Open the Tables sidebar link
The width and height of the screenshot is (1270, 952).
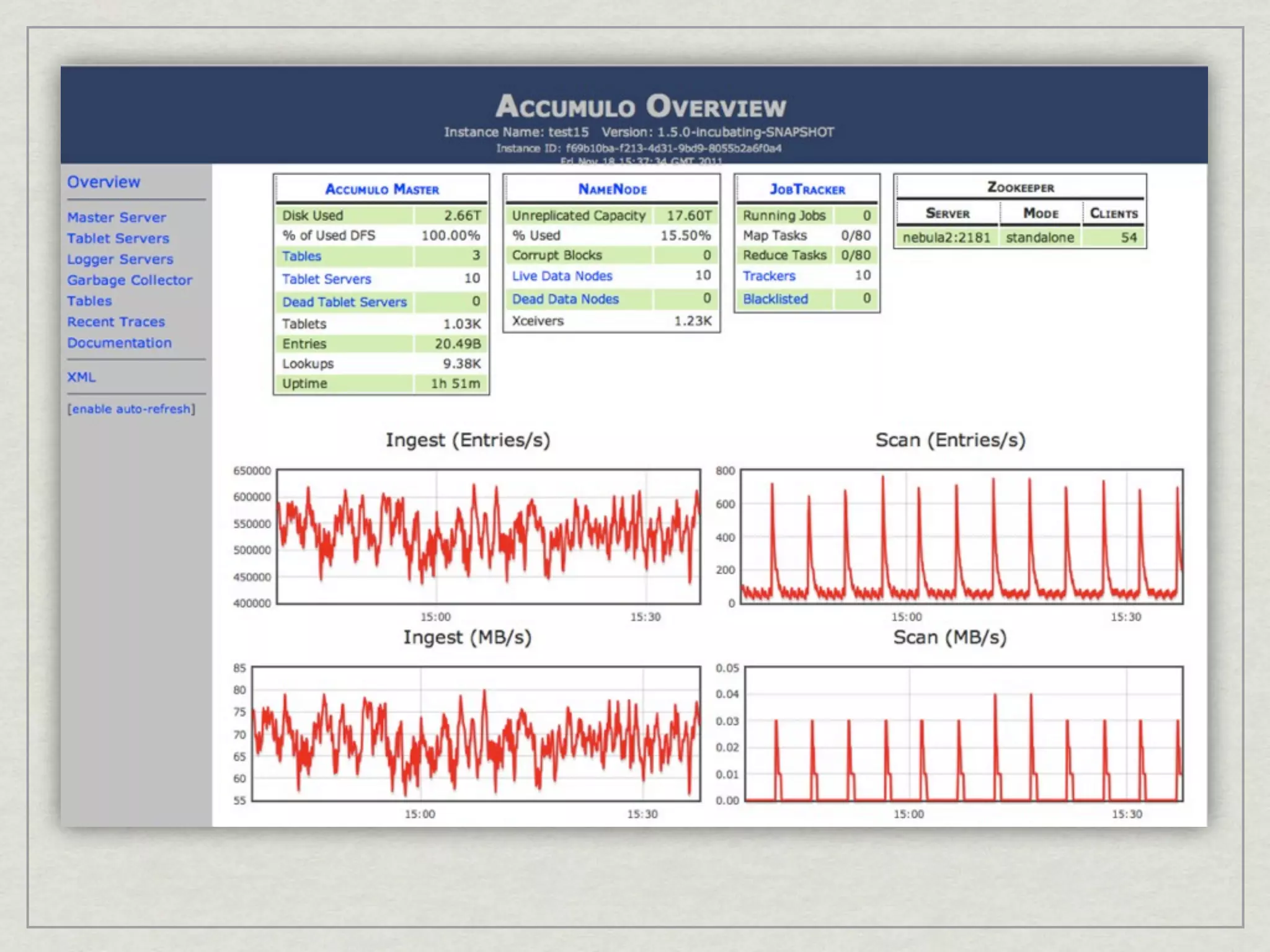pos(89,301)
